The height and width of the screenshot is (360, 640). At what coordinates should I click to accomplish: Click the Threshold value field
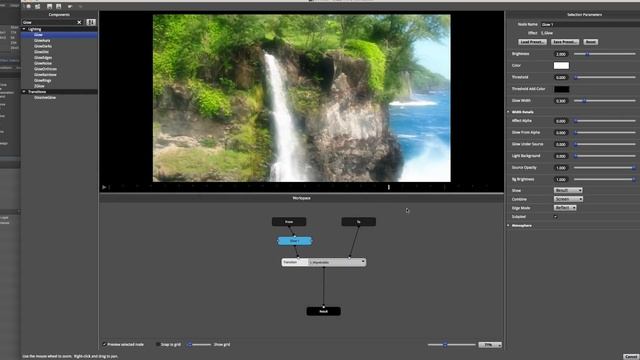click(x=561, y=77)
